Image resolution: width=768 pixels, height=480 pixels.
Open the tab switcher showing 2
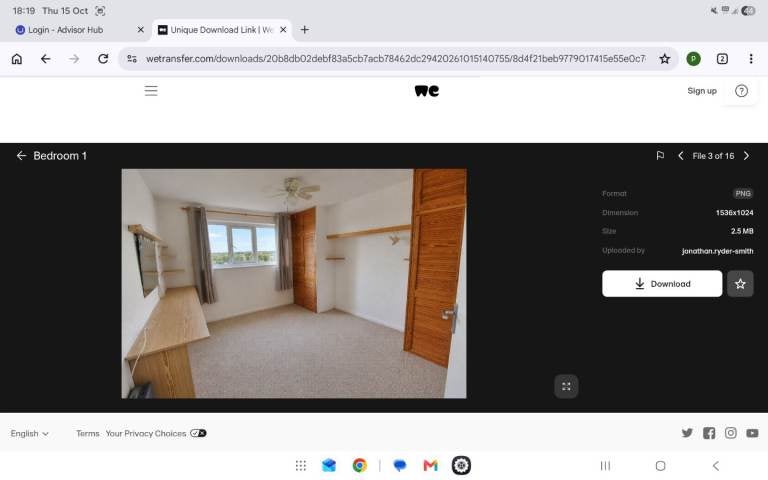(x=722, y=59)
